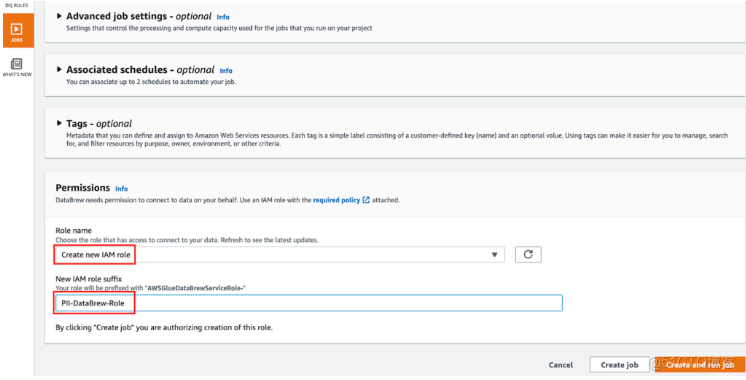Expand the Tags section

coord(59,123)
